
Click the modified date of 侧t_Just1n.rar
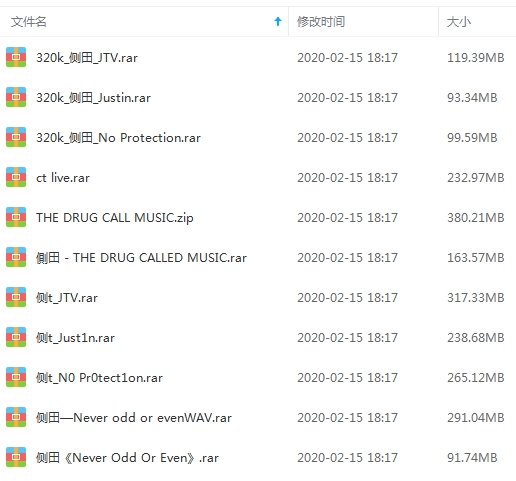[347, 338]
